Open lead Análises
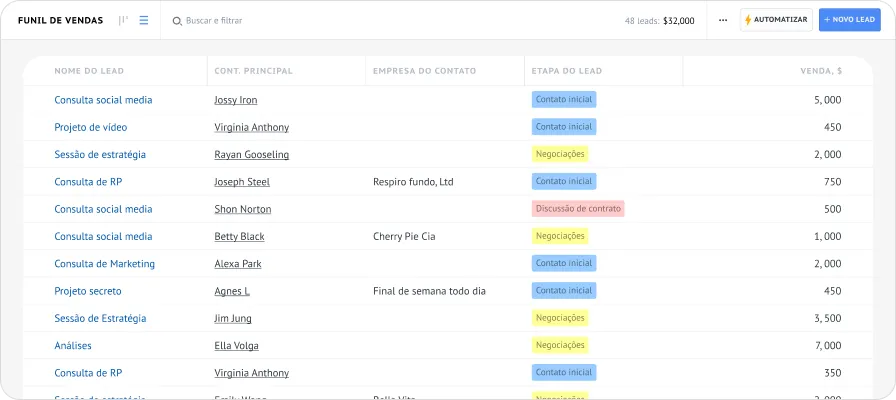896x400 pixels. (73, 346)
